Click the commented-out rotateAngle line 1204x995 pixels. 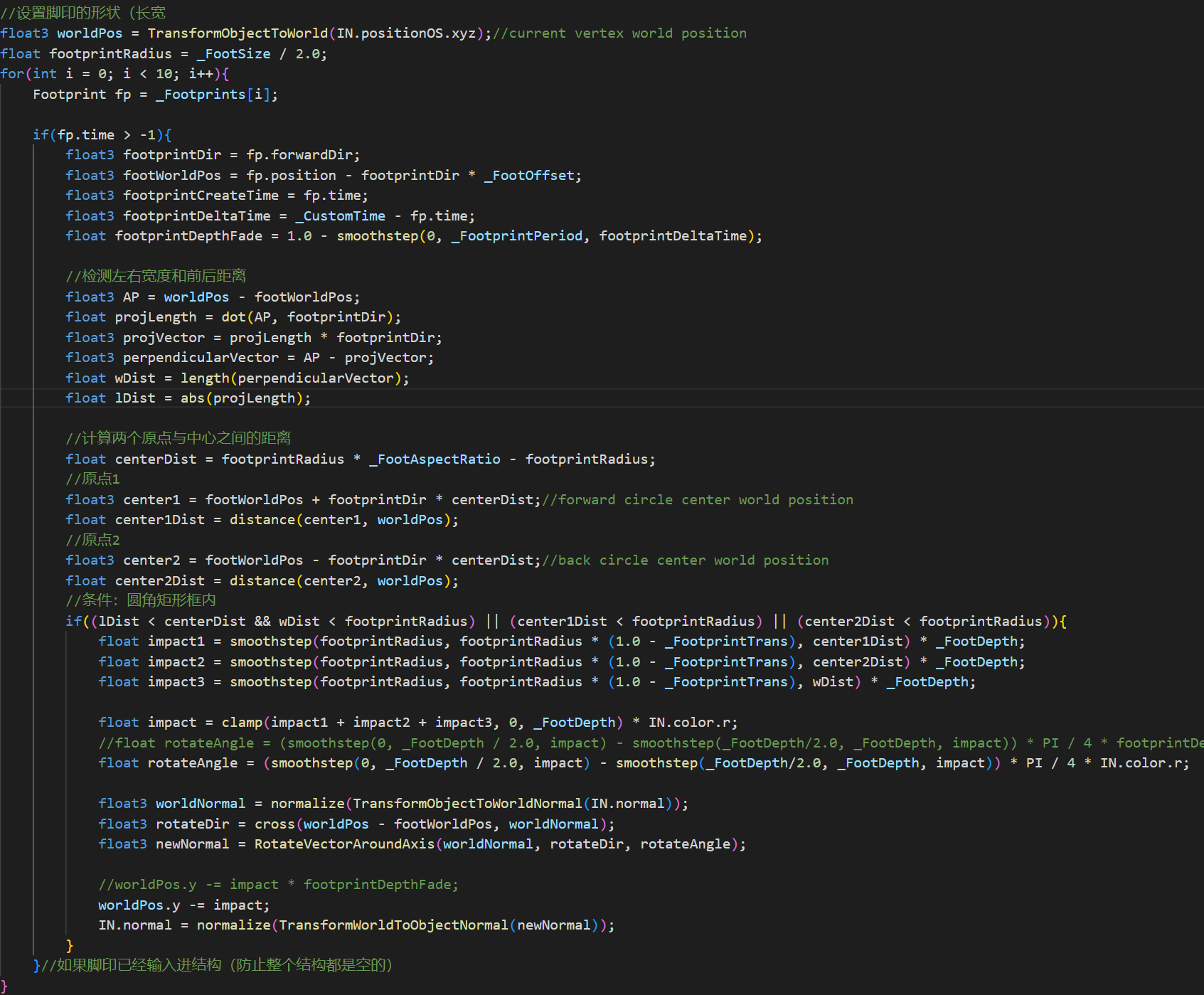pos(651,743)
